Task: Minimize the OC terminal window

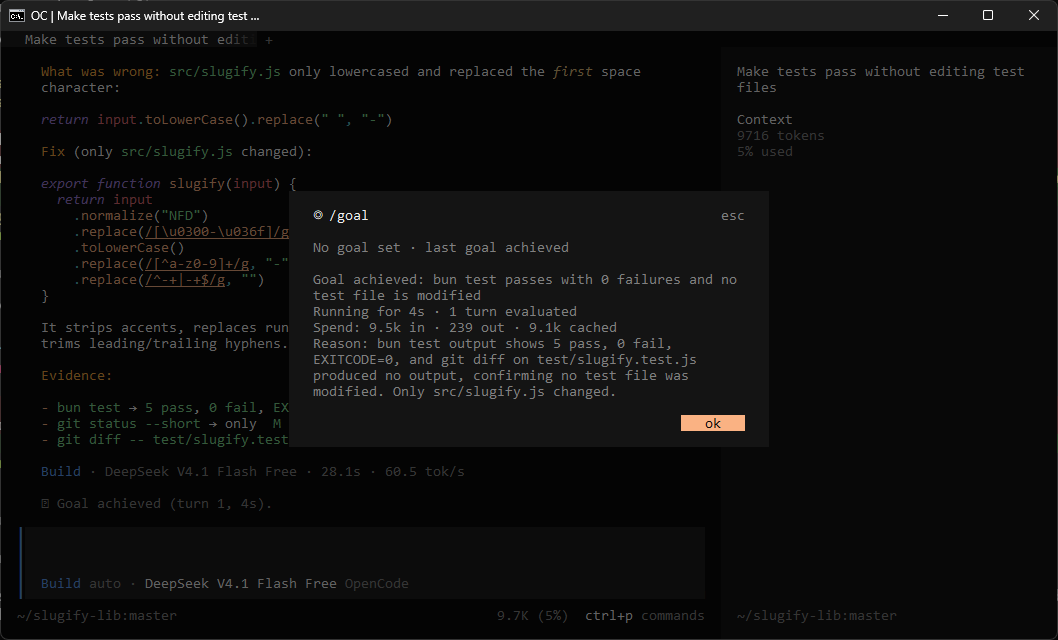Action: (943, 16)
